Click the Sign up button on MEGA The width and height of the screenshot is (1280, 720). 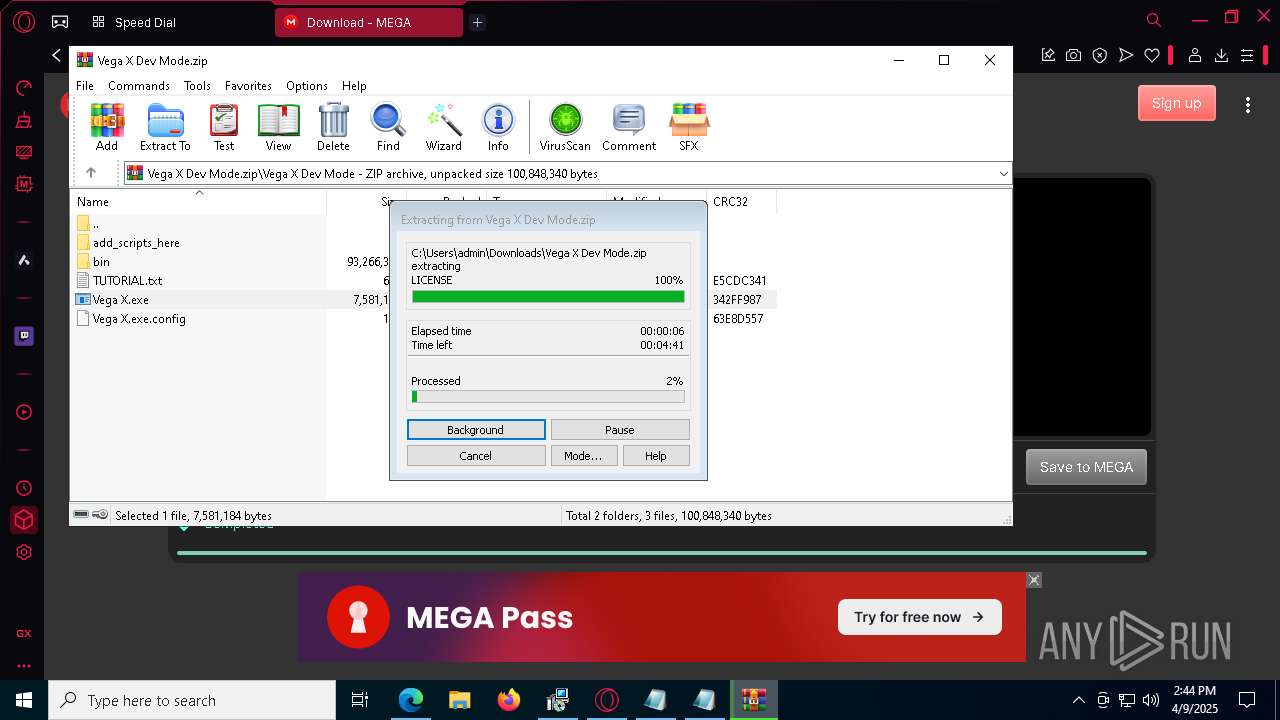click(1176, 103)
